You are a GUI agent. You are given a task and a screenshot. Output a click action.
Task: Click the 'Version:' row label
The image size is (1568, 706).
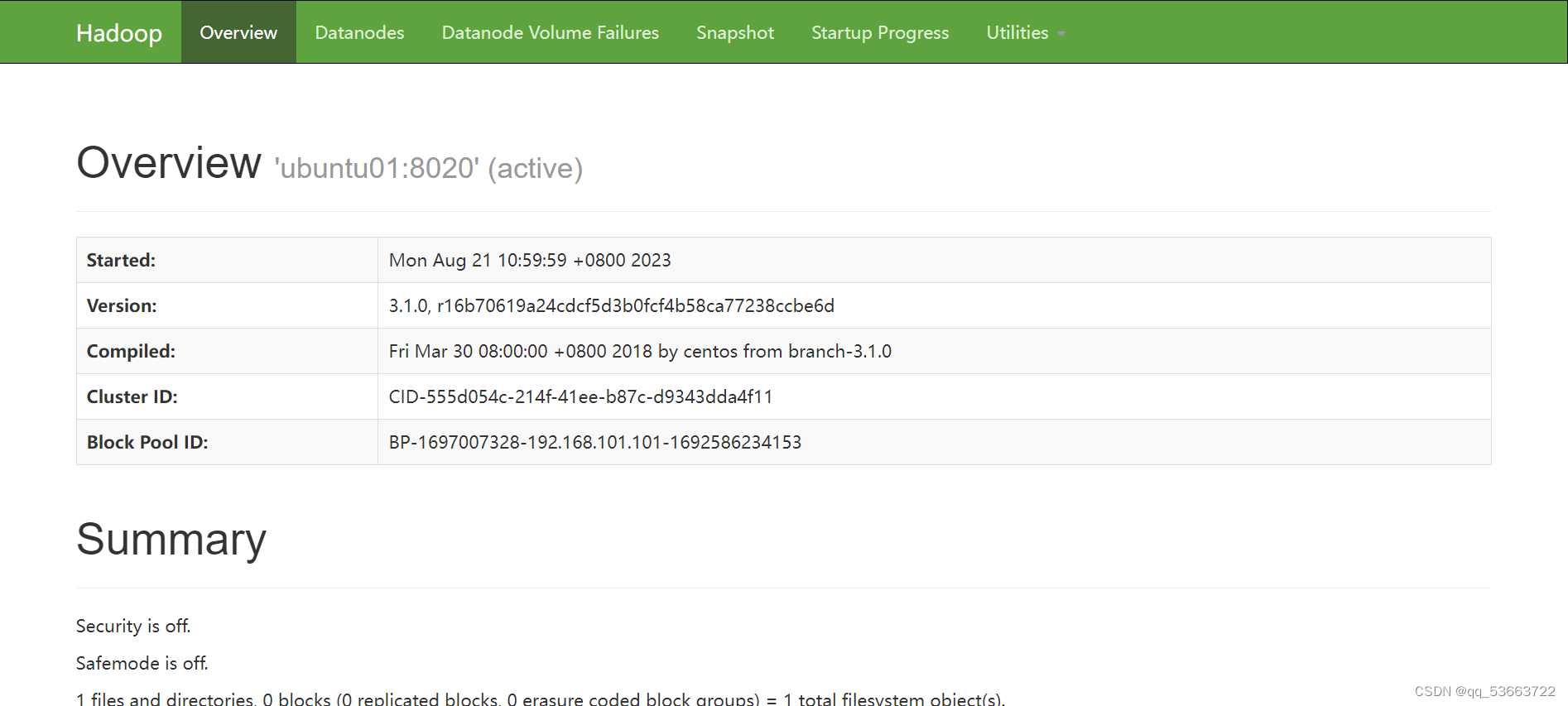(122, 305)
